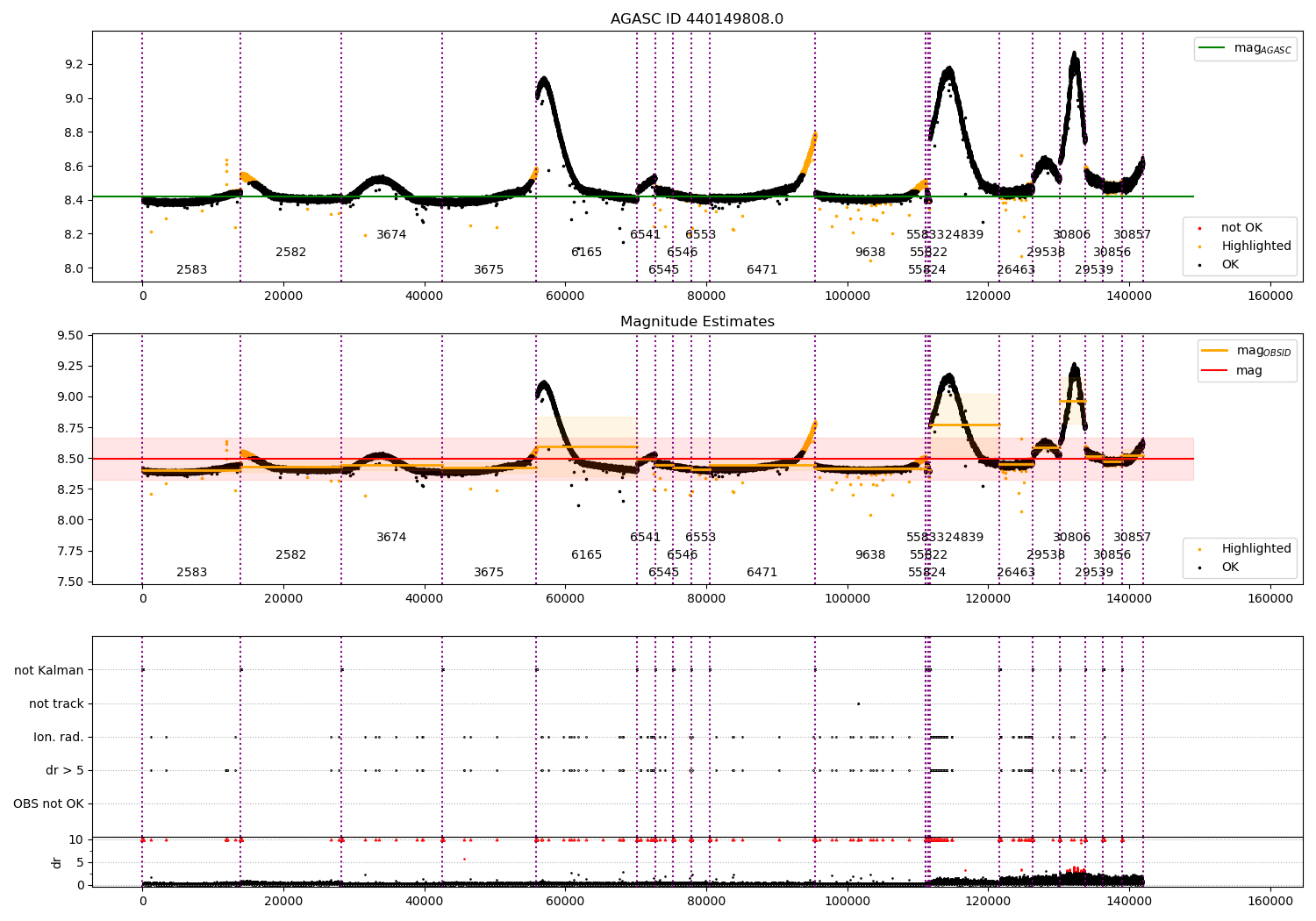Click the 8.50 y-axis tick label

point(69,459)
